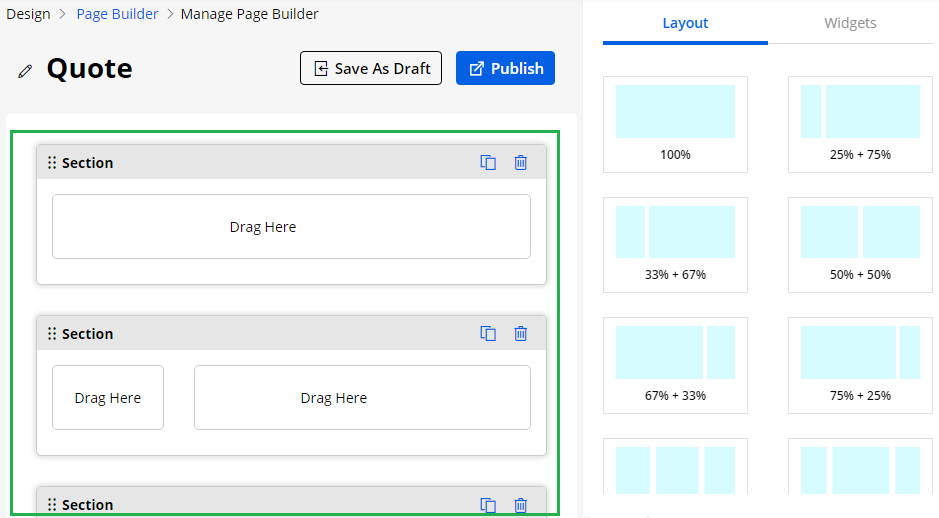Viewport: 939px width, 518px height.
Task: Click the third section's duplicate icon
Action: (488, 505)
